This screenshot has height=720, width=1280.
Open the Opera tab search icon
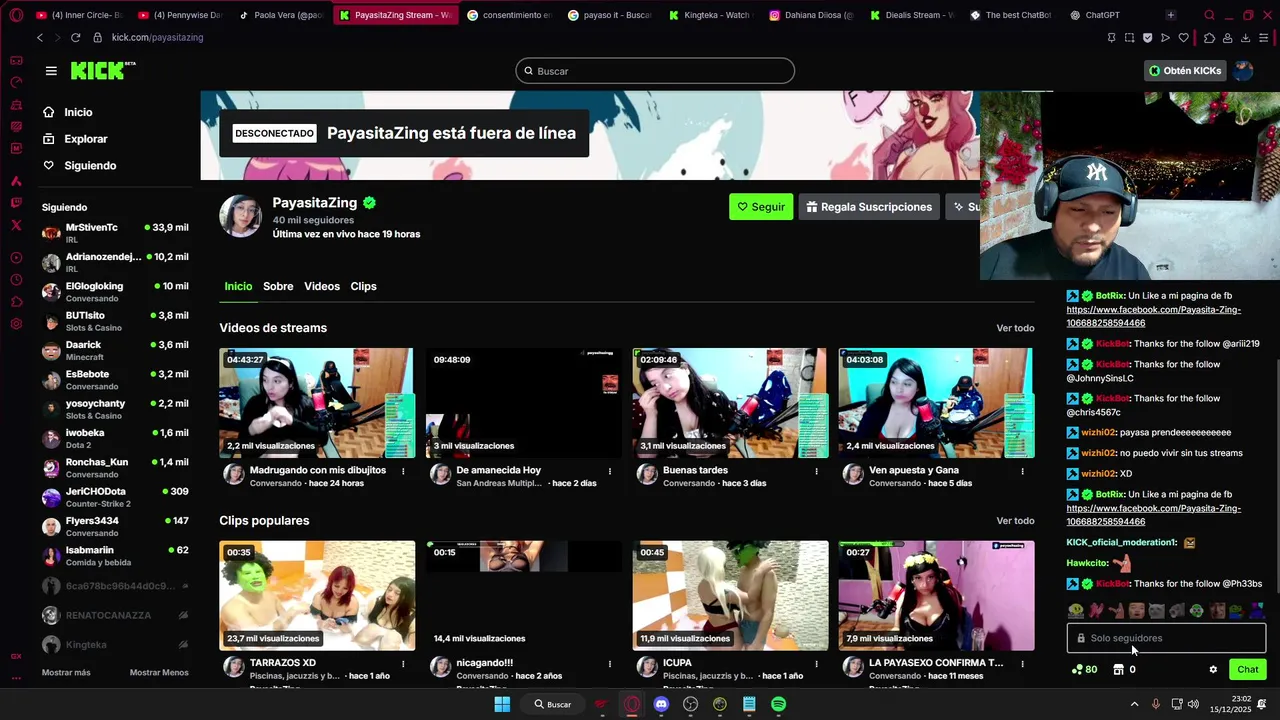click(x=1209, y=15)
